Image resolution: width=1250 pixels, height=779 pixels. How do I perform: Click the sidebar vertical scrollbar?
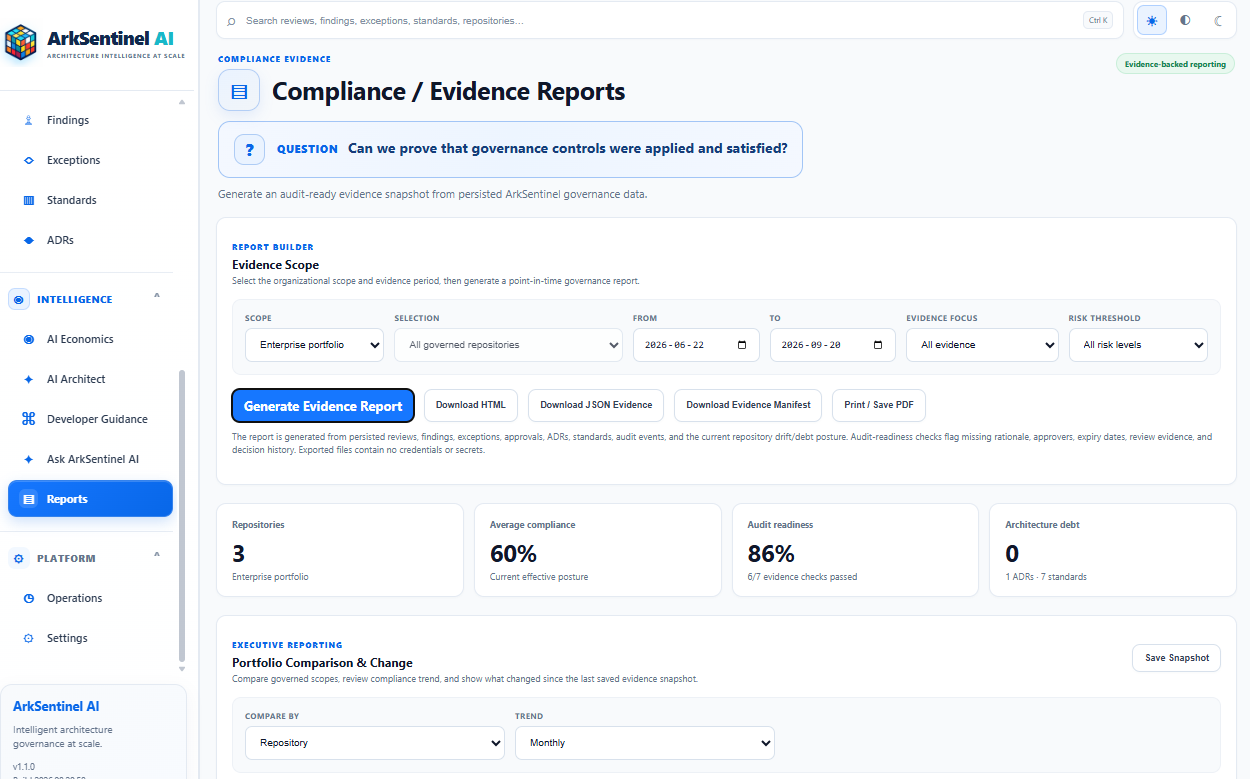tap(181, 515)
